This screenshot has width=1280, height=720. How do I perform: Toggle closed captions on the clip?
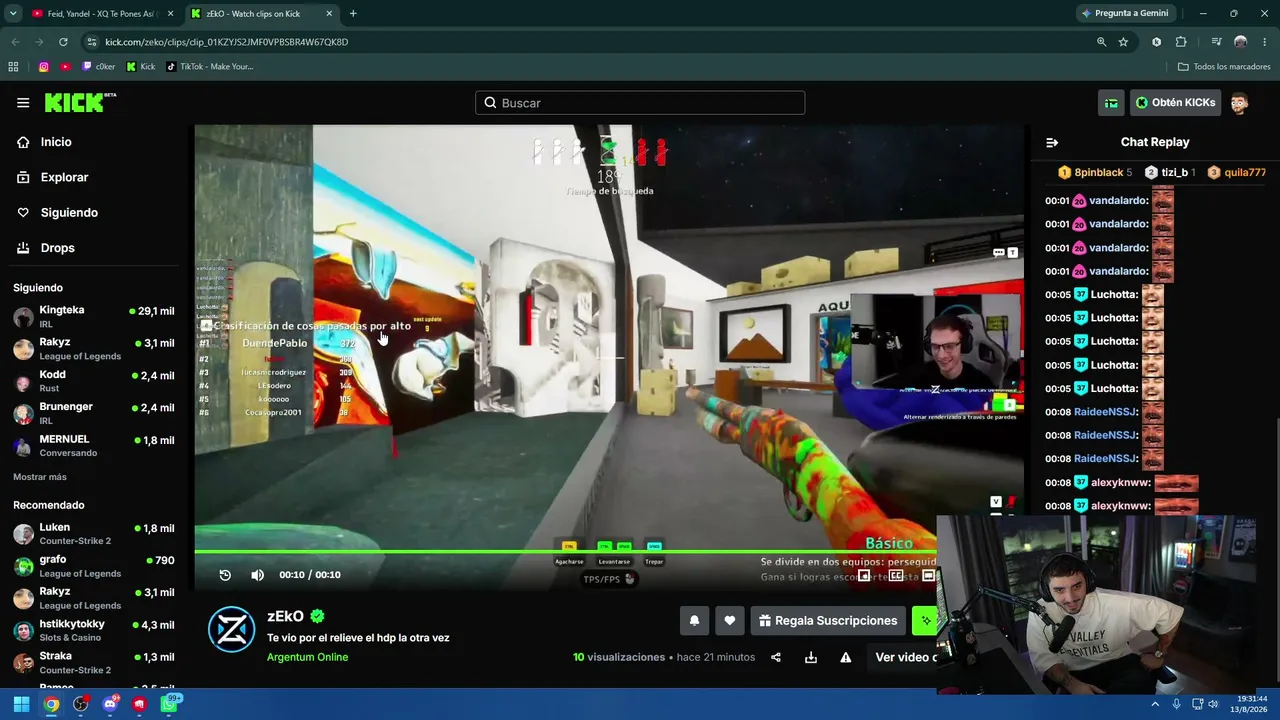point(896,575)
